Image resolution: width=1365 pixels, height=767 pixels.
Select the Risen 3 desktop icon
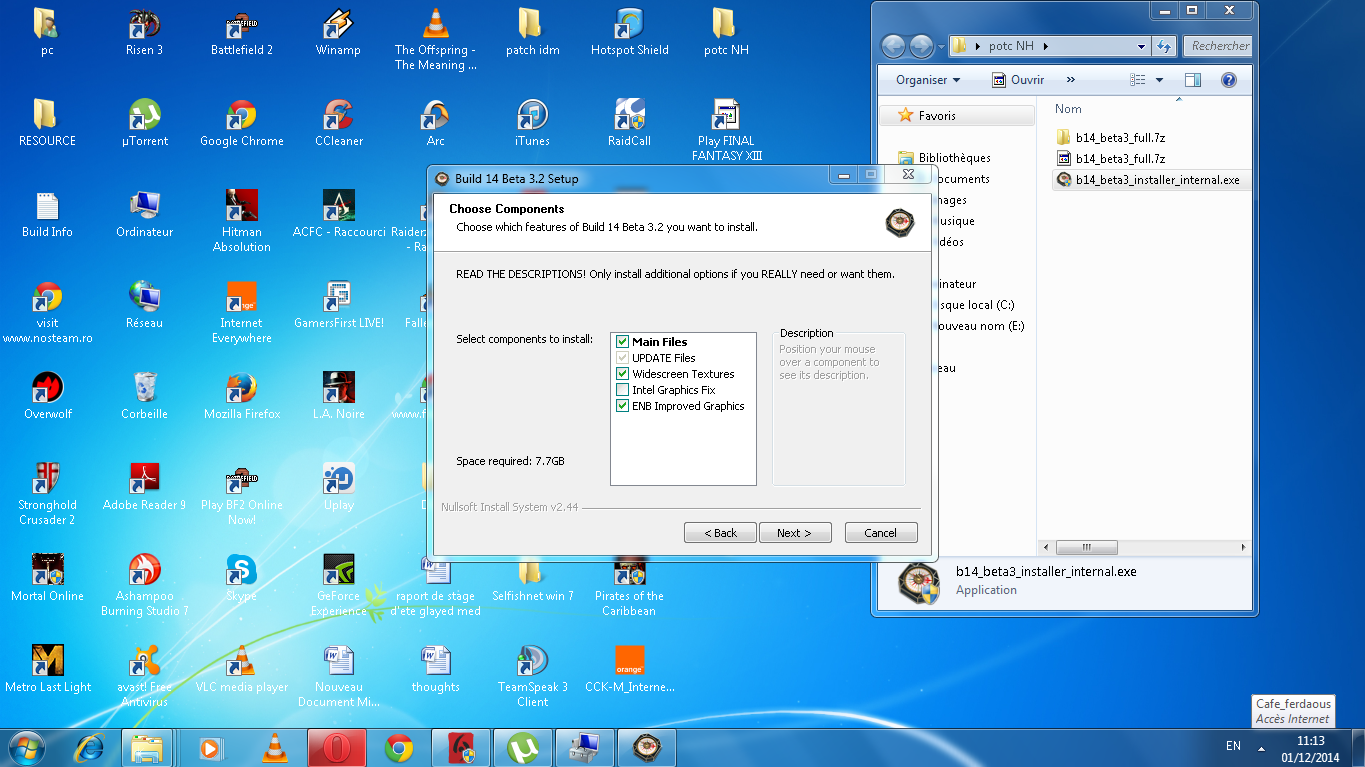click(145, 32)
